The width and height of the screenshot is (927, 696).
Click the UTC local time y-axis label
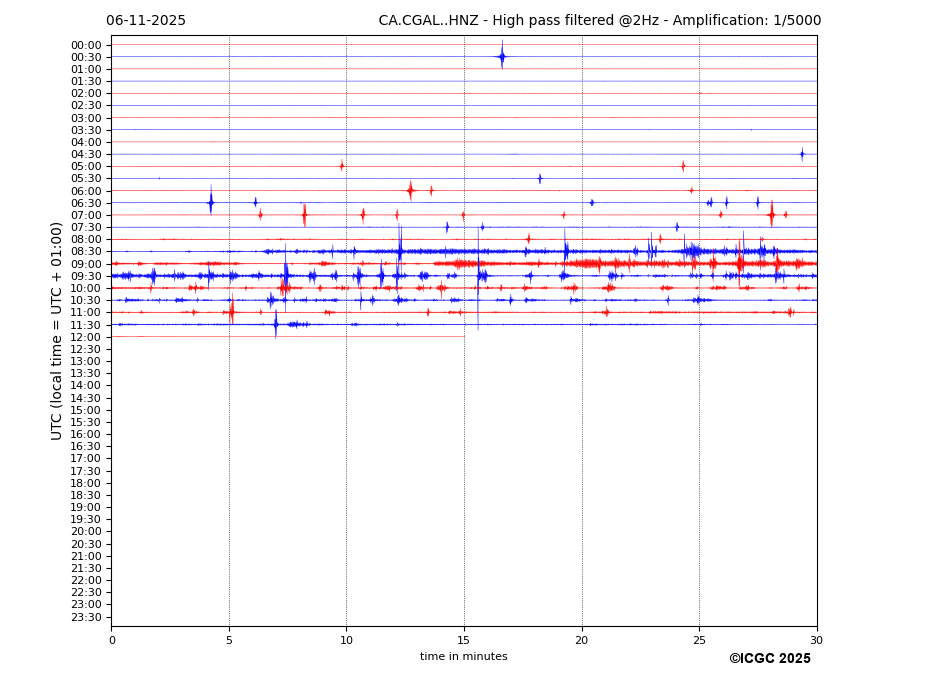57,331
